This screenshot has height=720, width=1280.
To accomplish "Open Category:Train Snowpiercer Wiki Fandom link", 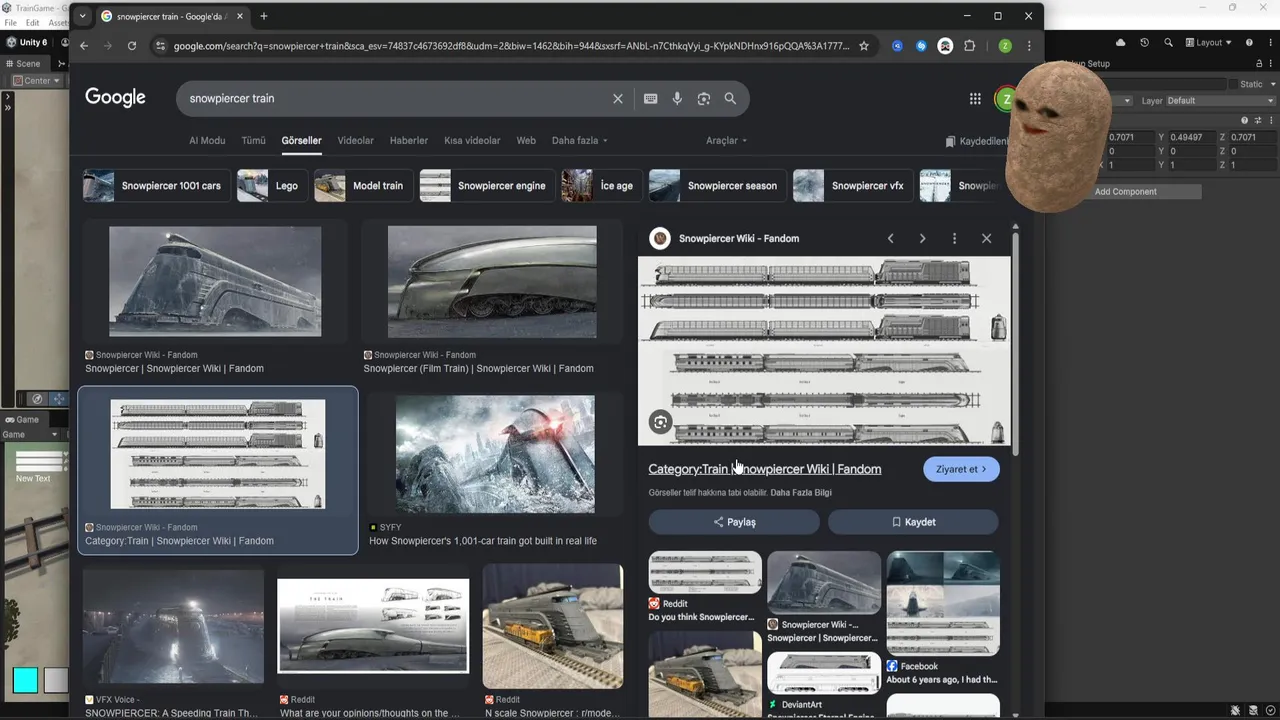I will (x=764, y=469).
